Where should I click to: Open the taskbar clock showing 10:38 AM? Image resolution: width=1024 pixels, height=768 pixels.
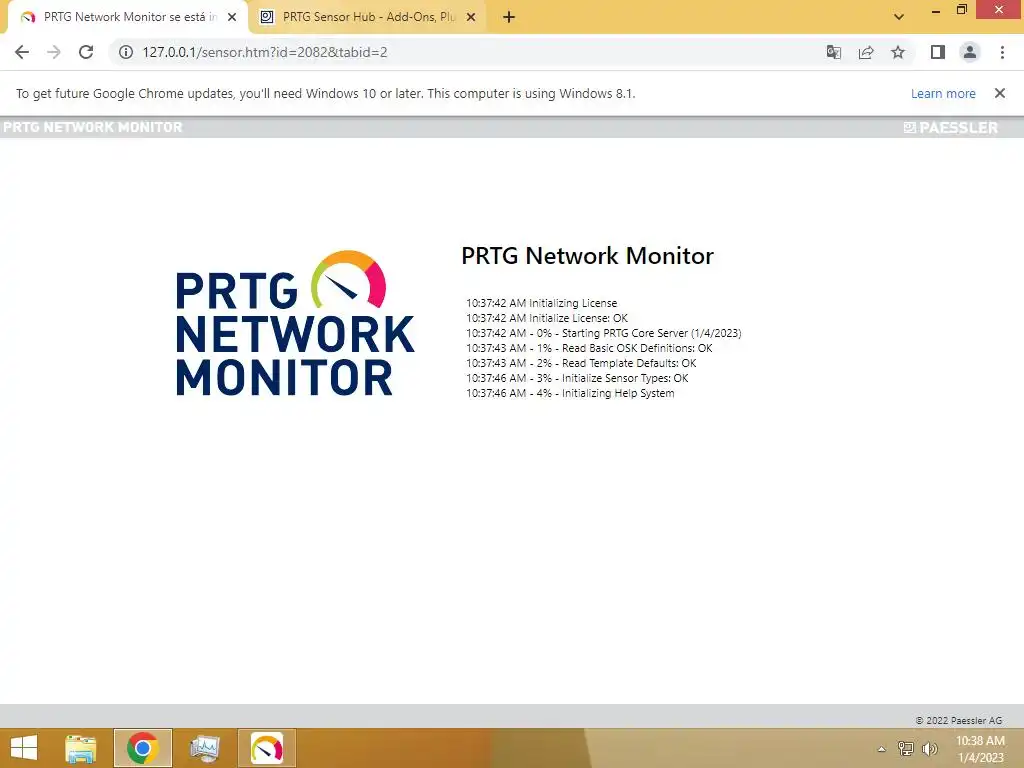click(x=980, y=749)
